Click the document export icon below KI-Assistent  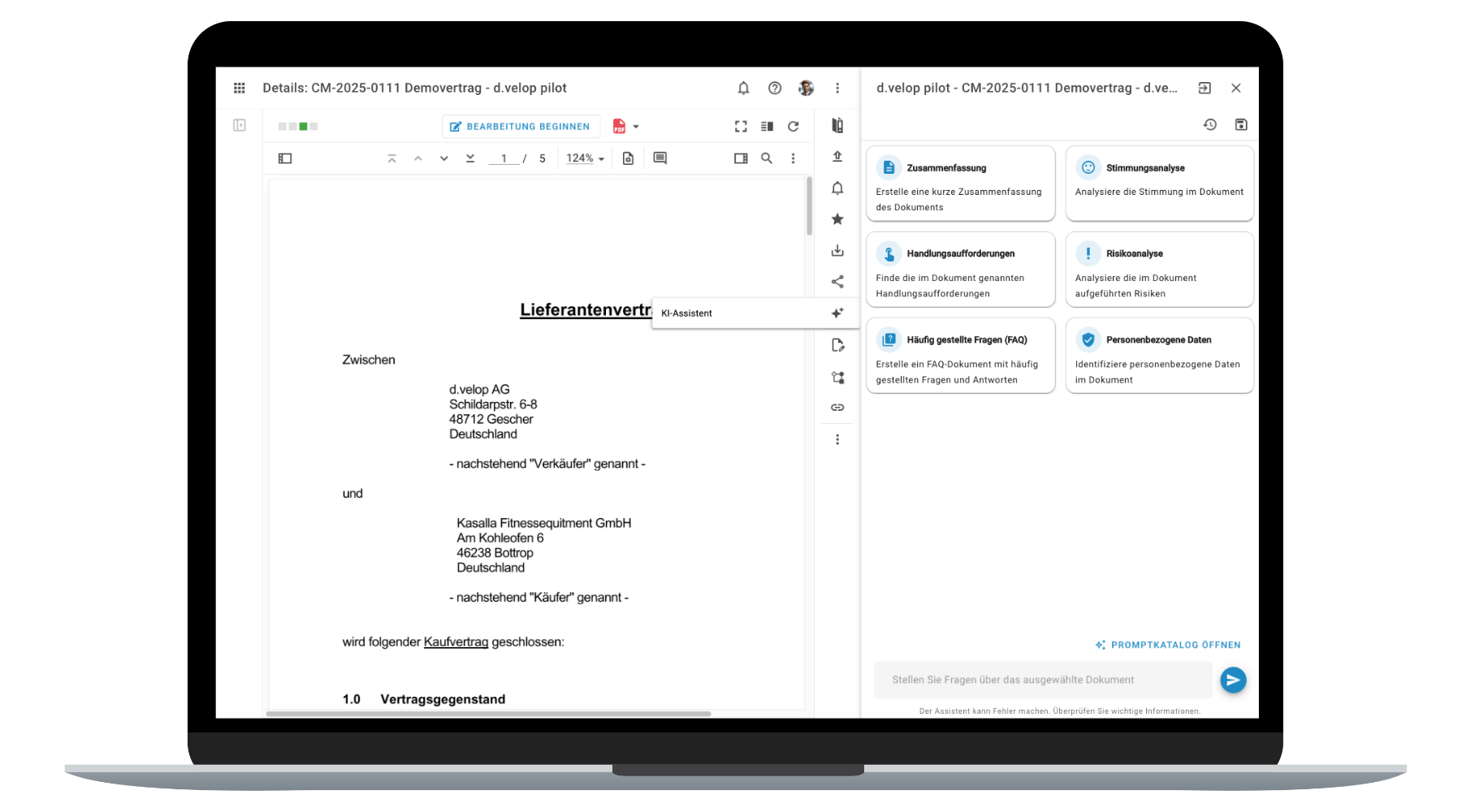837,345
